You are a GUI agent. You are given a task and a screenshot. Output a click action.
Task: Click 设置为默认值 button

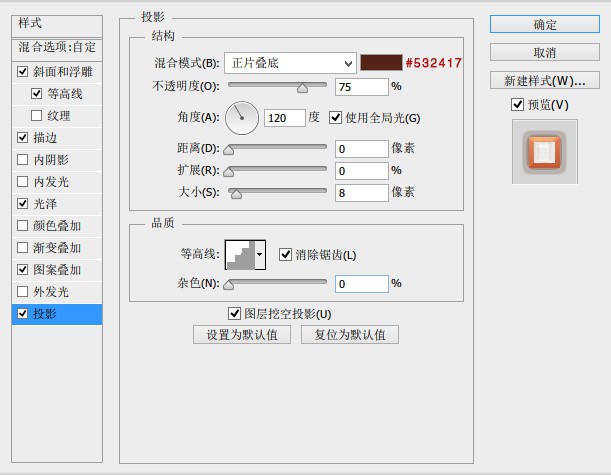(x=242, y=335)
